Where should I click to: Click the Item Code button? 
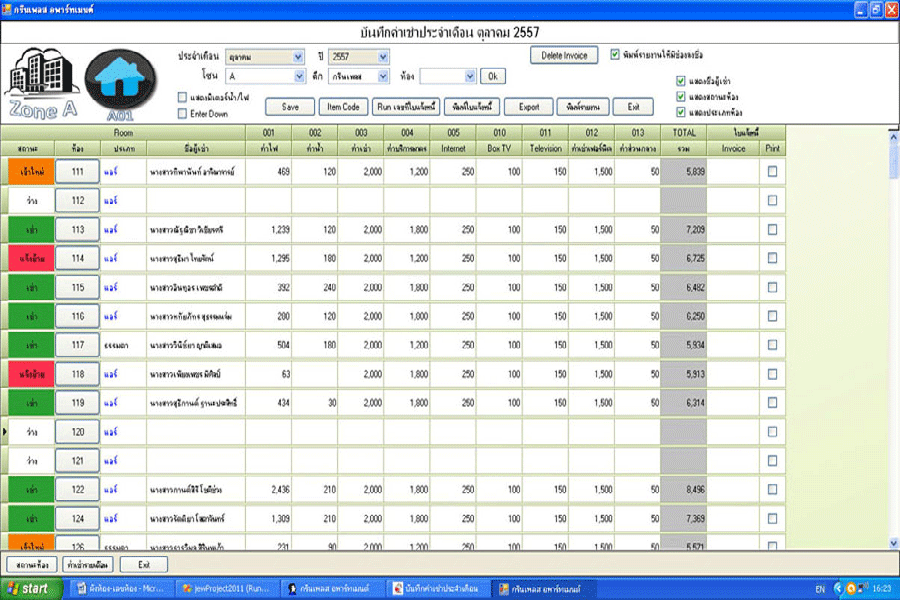pos(343,106)
